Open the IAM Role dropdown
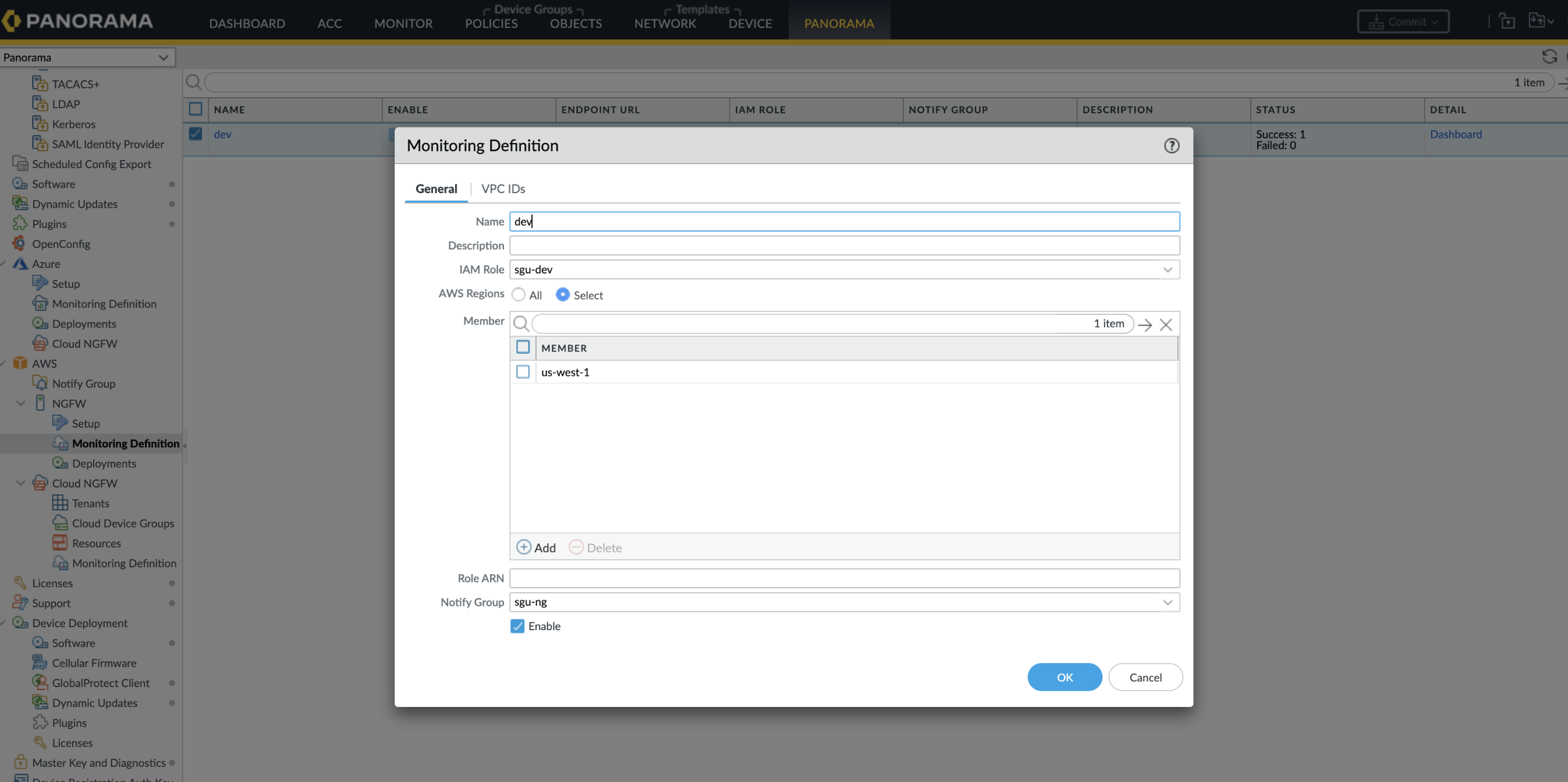 (1168, 269)
